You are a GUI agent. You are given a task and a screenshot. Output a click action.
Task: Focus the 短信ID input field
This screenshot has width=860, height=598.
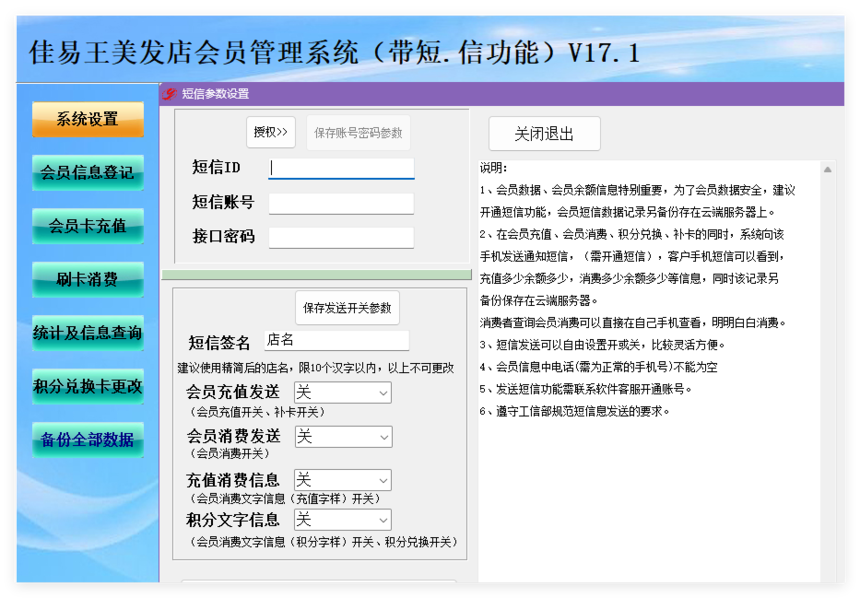click(341, 168)
